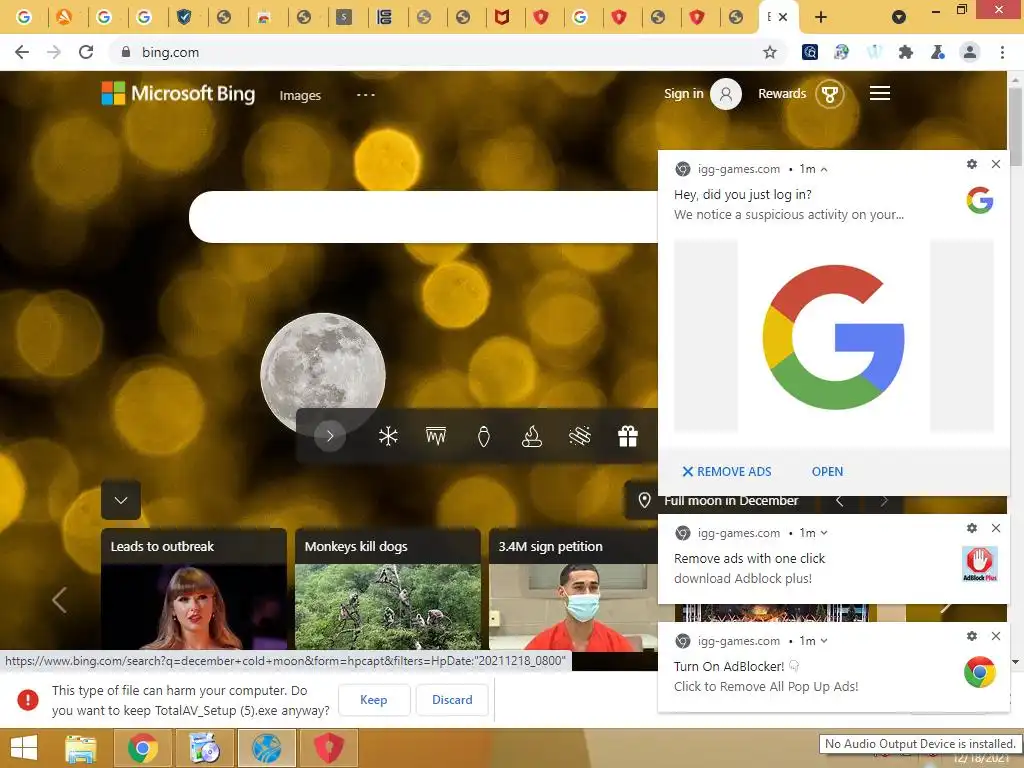Image resolution: width=1024 pixels, height=768 pixels.
Task: Click the Microsoft Bing logo
Action: [x=178, y=93]
